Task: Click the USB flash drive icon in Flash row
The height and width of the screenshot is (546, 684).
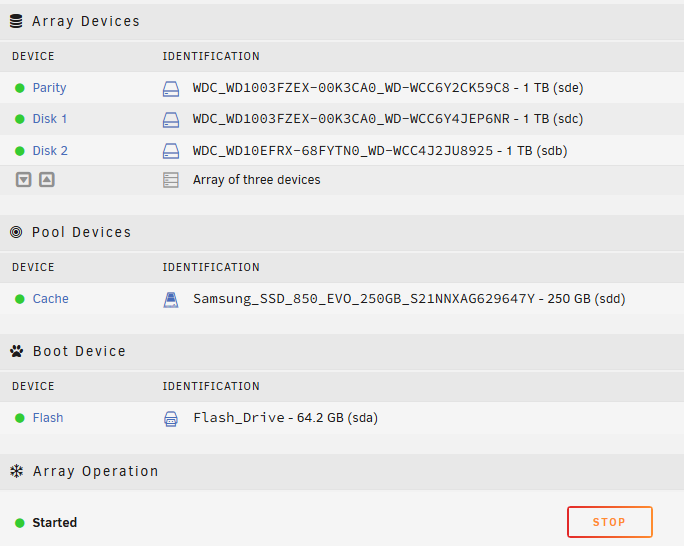Action: click(171, 419)
